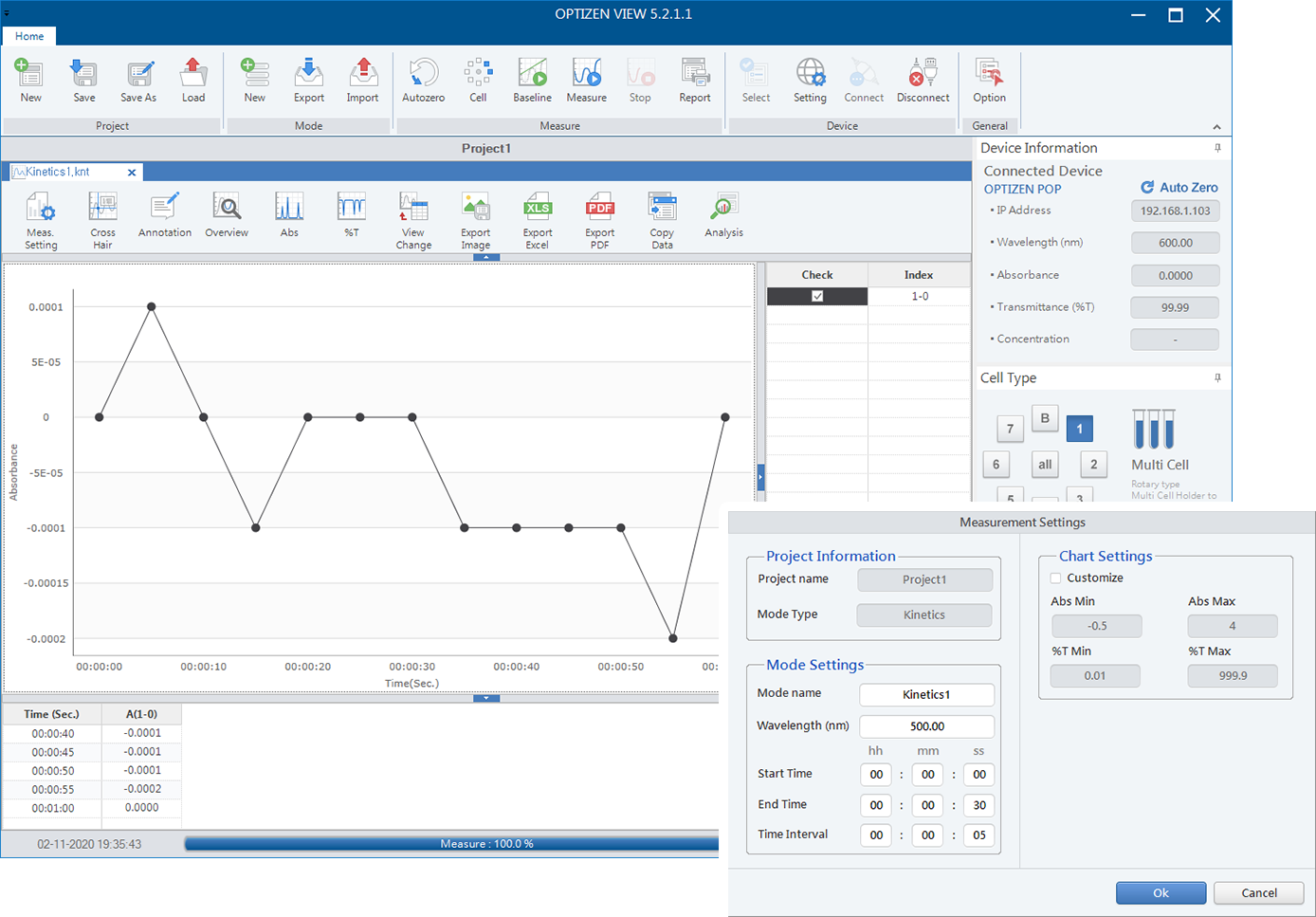Click the Multi Cell holder image
This screenshot has width=1316, height=917.
click(x=1154, y=430)
